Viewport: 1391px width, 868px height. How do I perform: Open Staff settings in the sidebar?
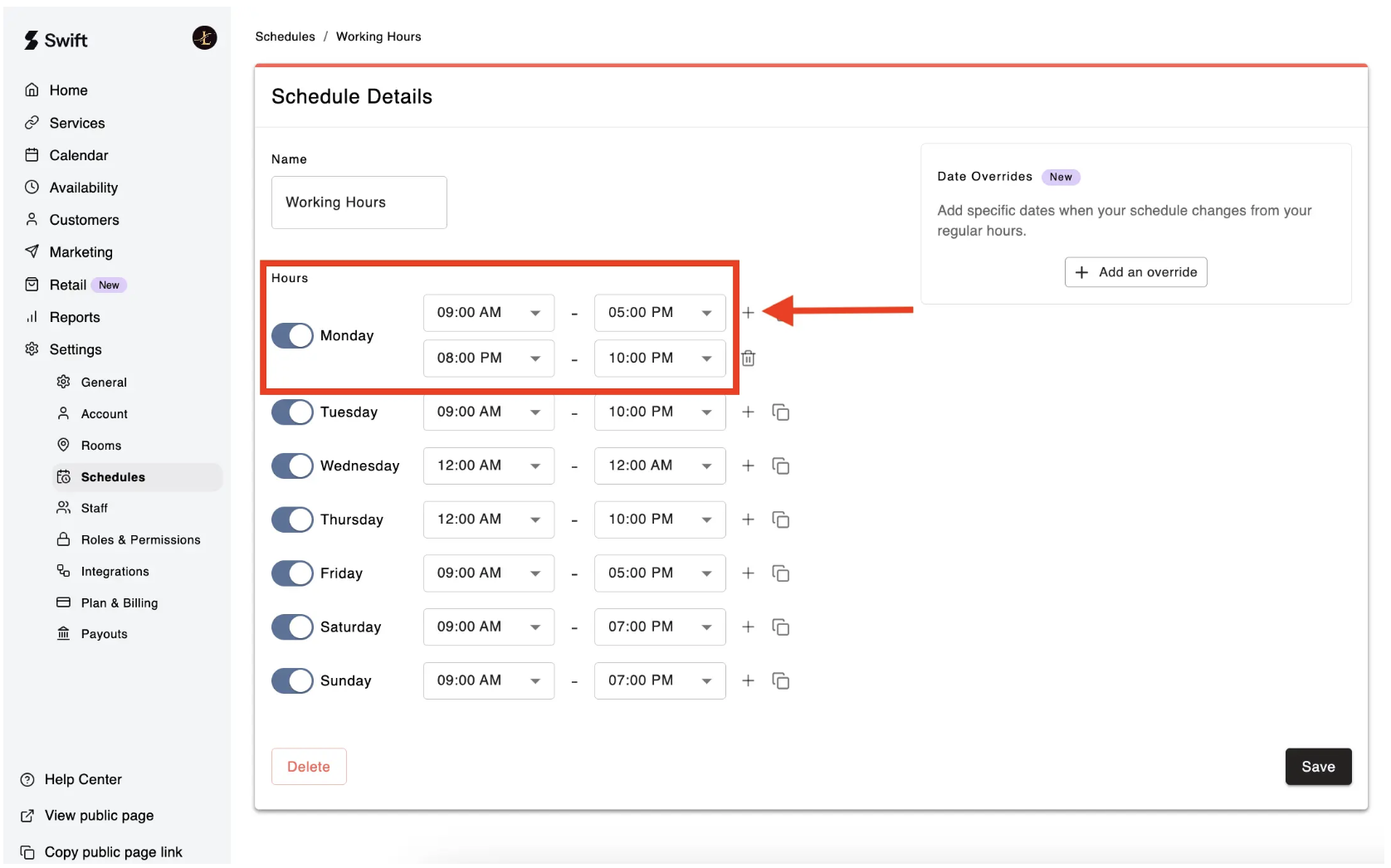coord(94,509)
